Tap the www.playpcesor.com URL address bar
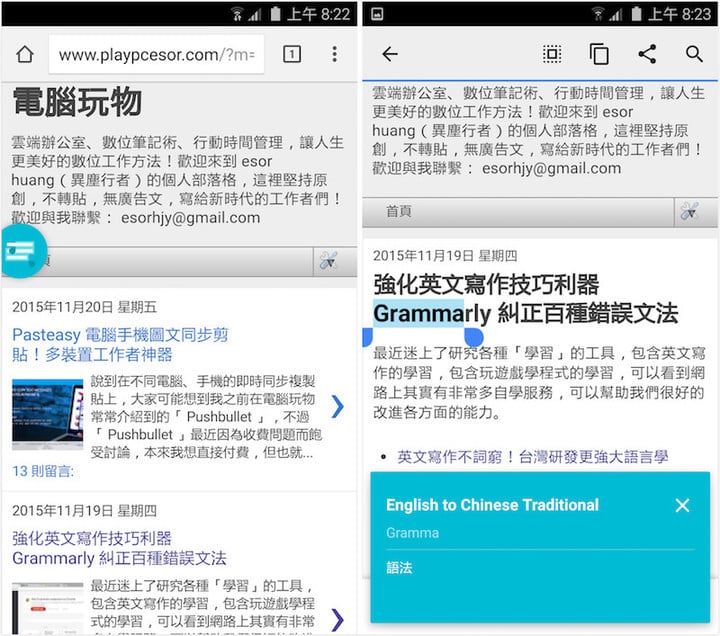 click(x=155, y=55)
